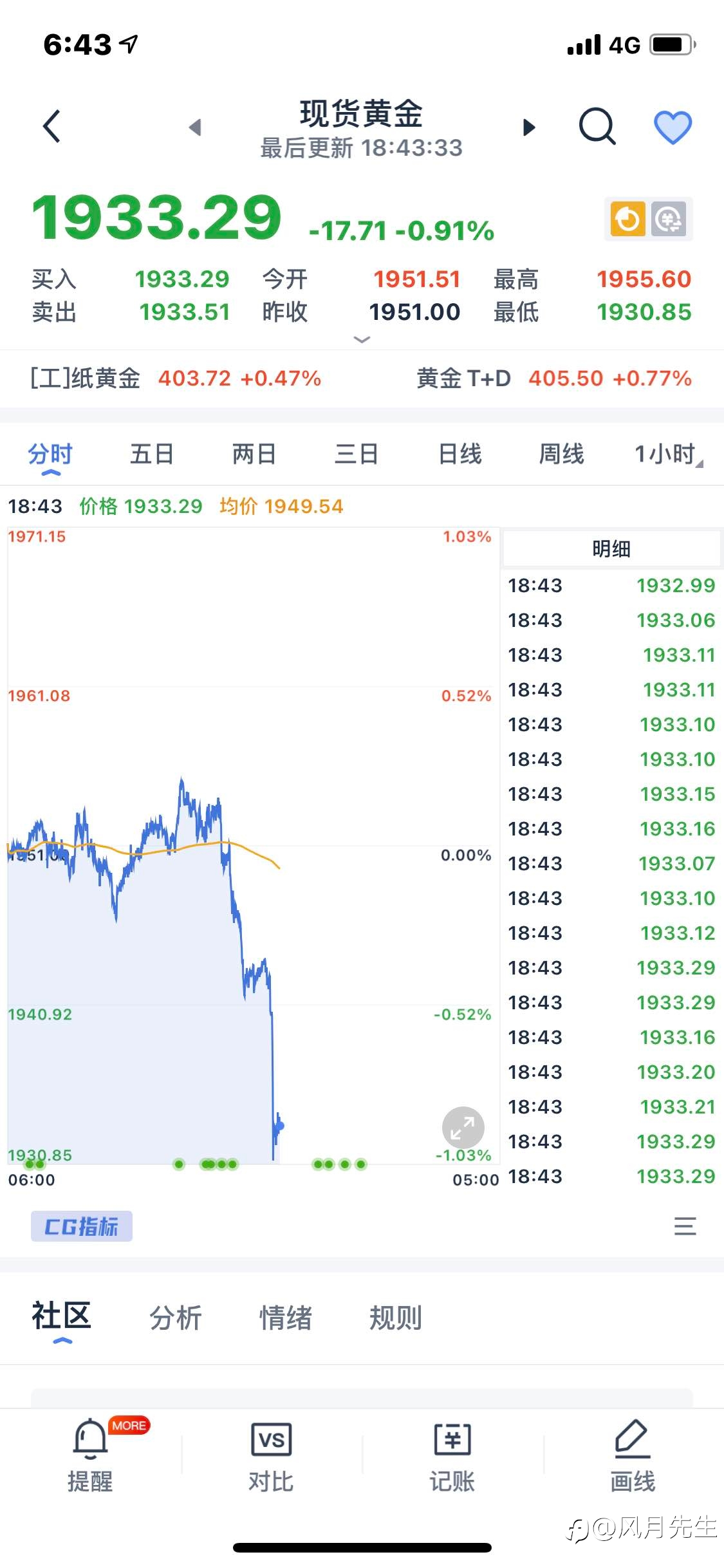Tap the back arrow at top left
Image resolution: width=724 pixels, height=1568 pixels.
pos(51,126)
